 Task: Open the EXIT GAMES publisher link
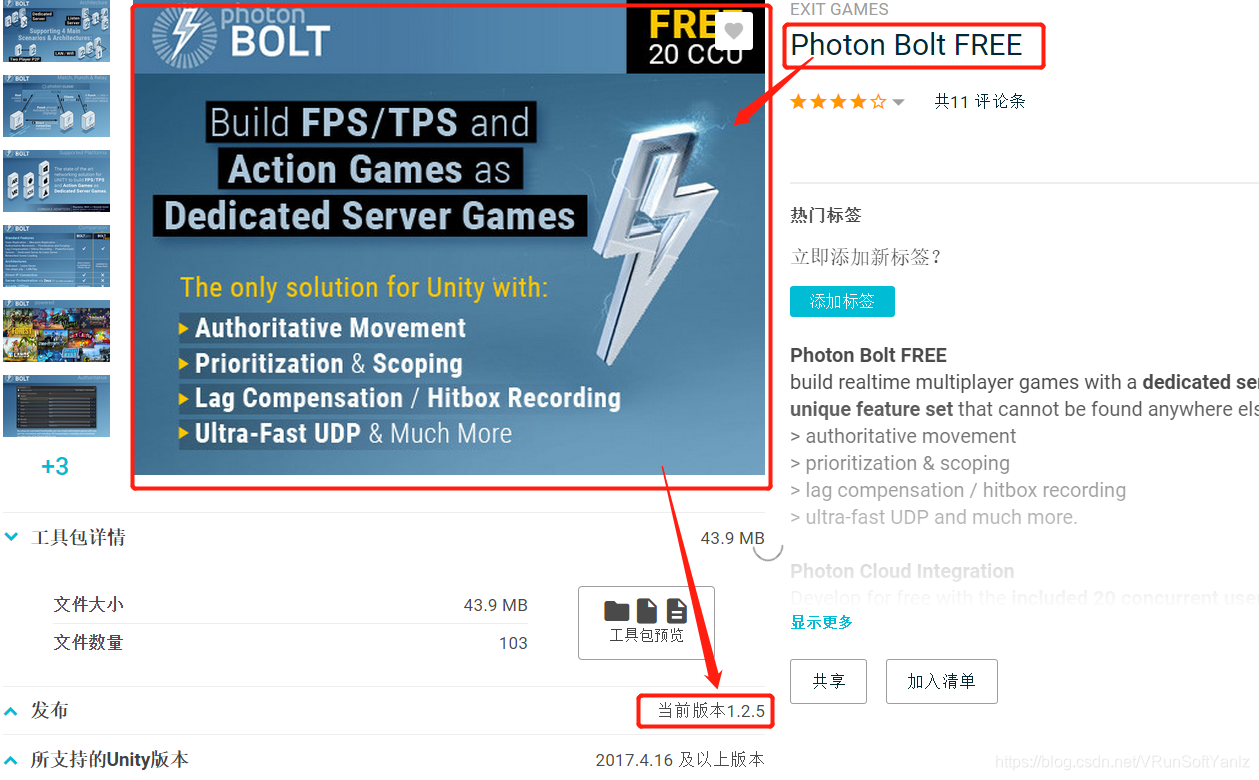[838, 9]
